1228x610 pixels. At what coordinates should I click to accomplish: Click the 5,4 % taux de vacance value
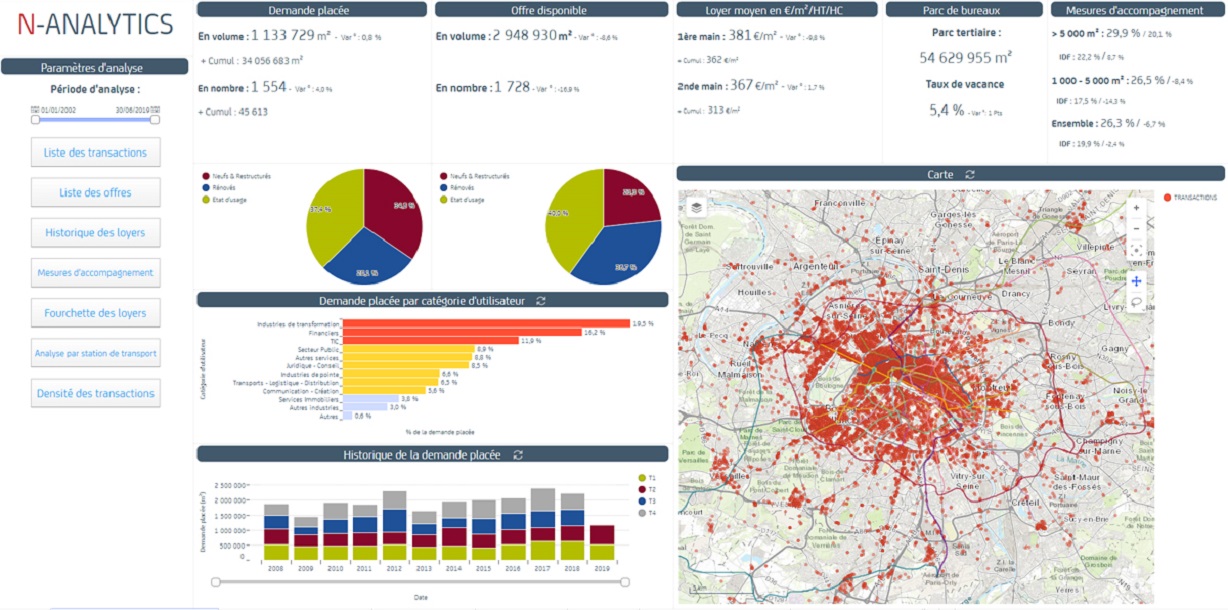[x=946, y=110]
